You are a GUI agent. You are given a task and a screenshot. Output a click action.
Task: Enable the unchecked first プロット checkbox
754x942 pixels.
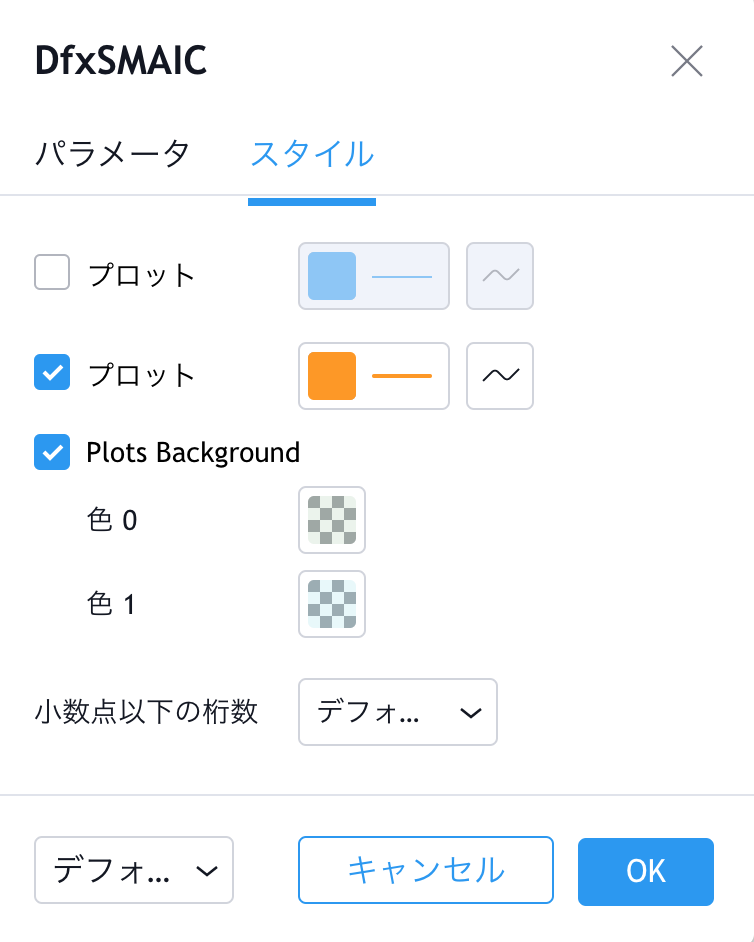click(52, 272)
